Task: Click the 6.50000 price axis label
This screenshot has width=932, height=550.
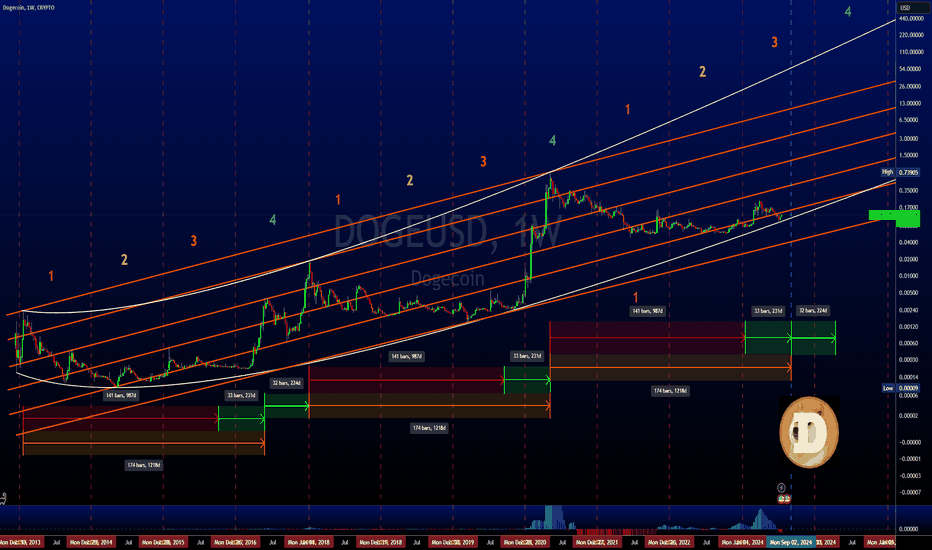Action: (x=909, y=120)
